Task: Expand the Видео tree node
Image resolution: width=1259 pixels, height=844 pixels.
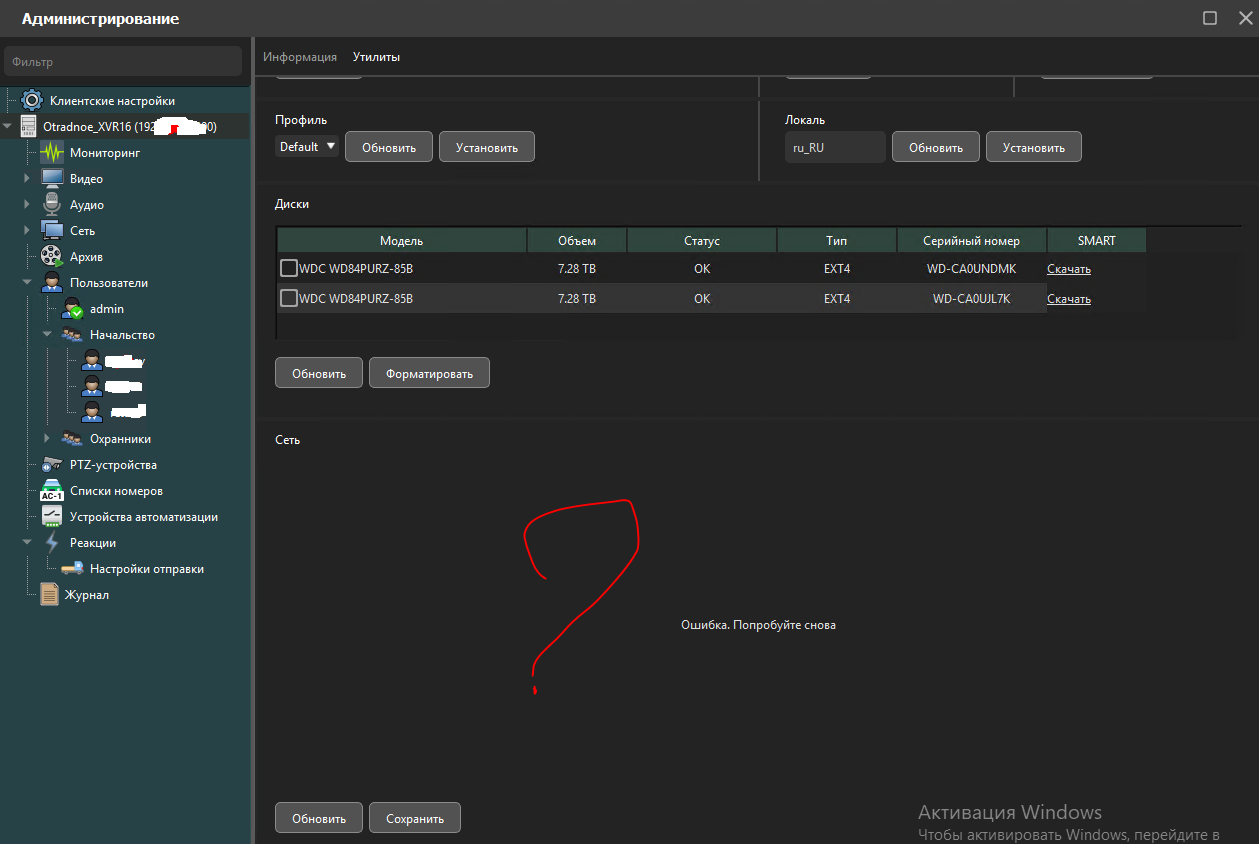Action: [x=28, y=179]
